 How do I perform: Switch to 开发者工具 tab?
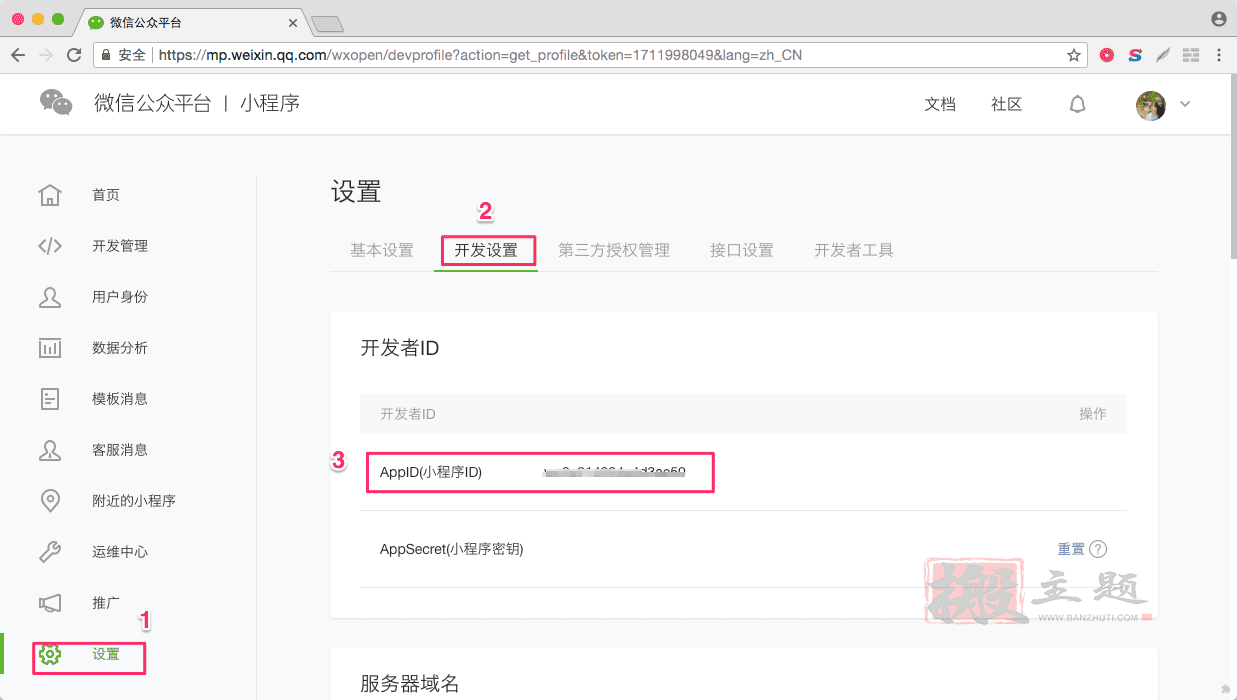(854, 250)
